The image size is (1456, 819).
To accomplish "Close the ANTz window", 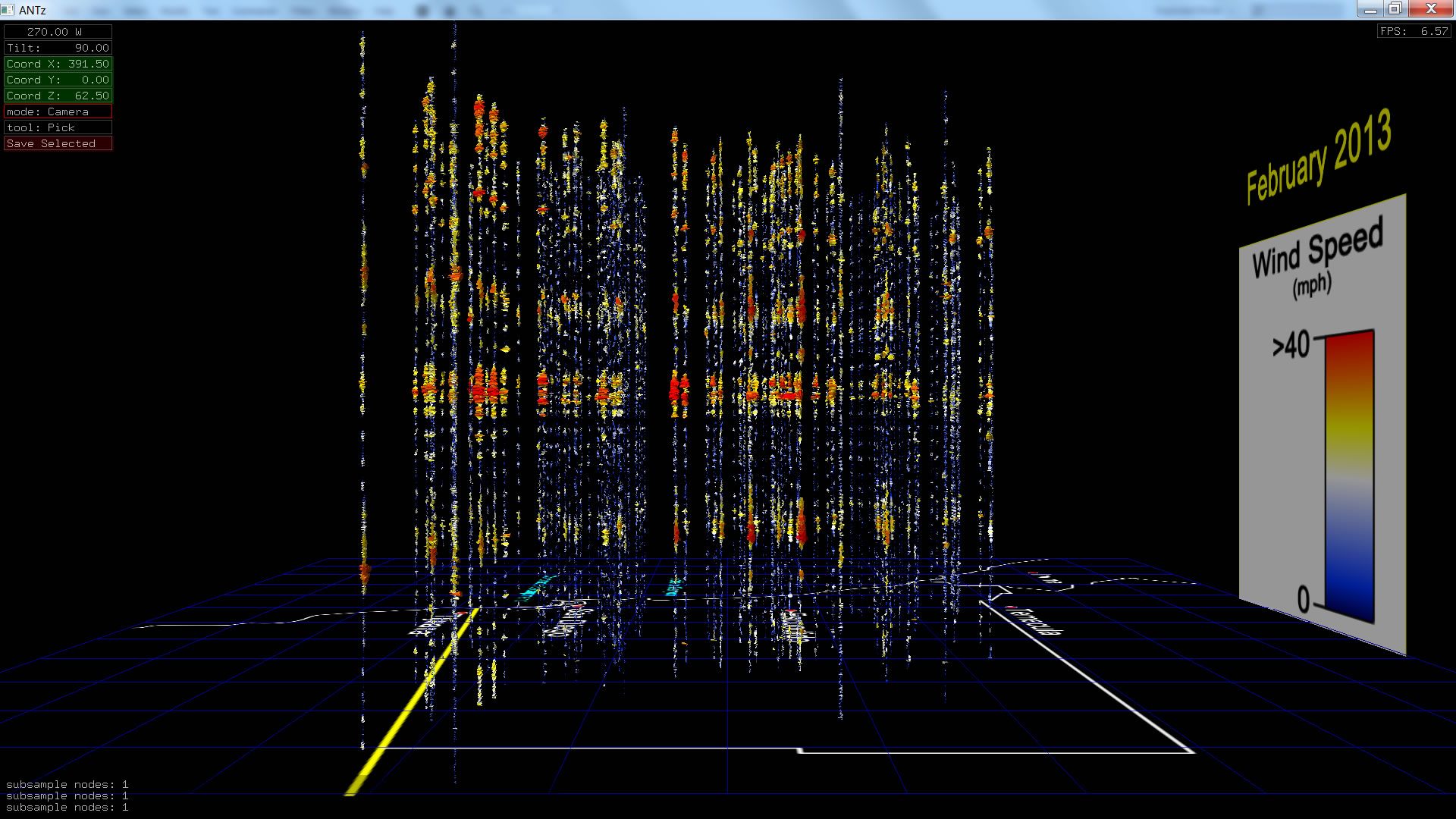I will (x=1431, y=9).
